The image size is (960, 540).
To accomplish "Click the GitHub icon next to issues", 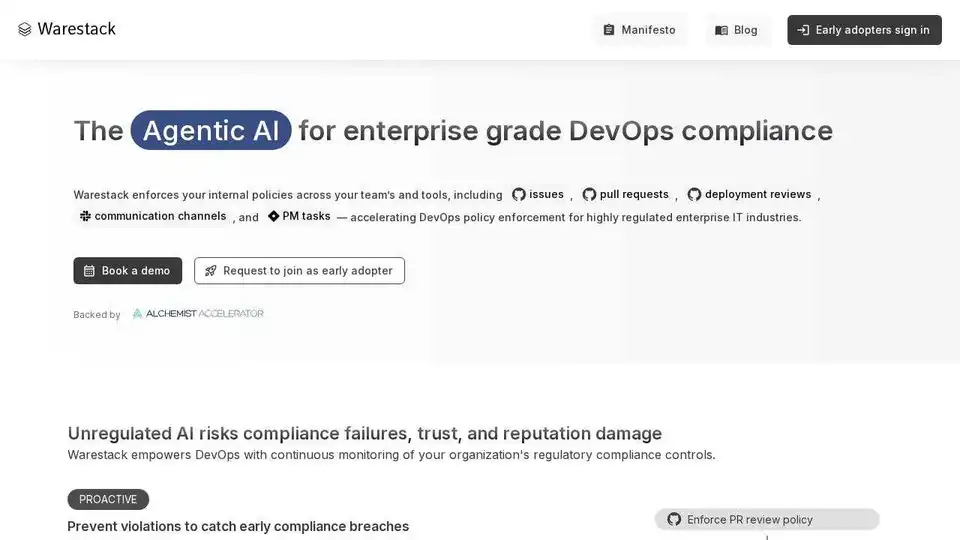I will [x=519, y=194].
